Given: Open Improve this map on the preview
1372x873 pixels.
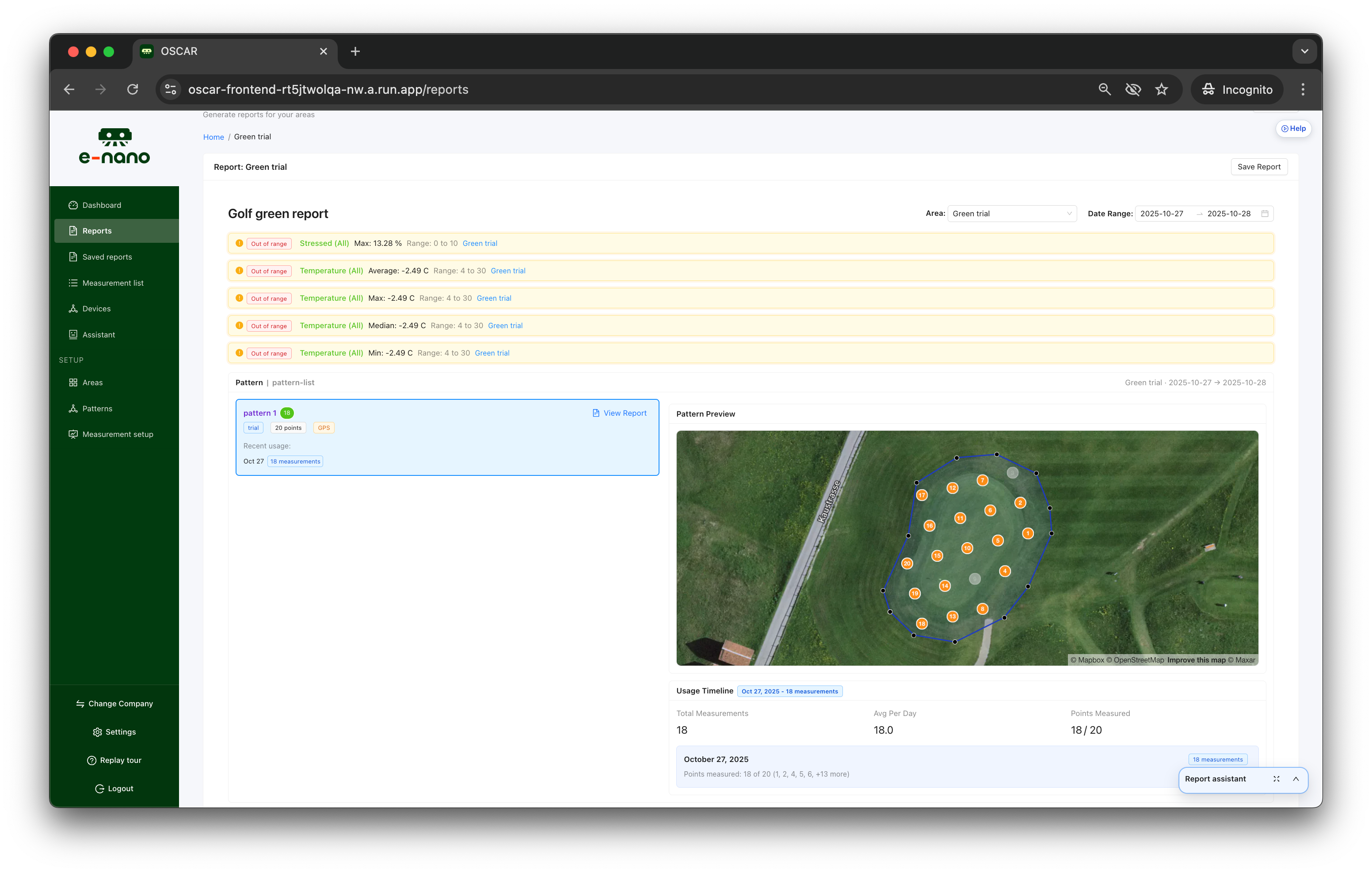Looking at the screenshot, I should (x=1197, y=660).
